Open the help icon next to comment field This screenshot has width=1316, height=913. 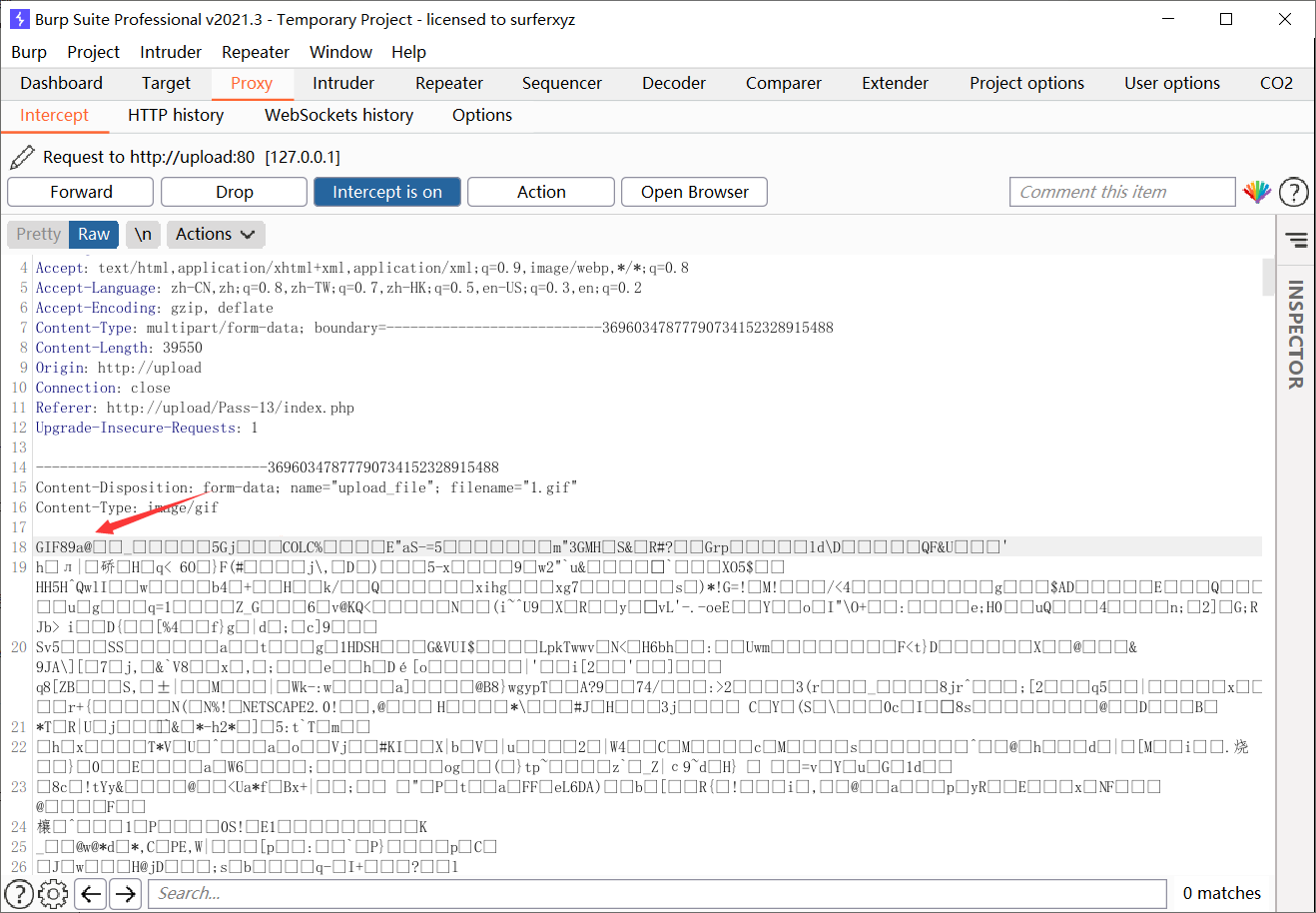coord(1294,192)
